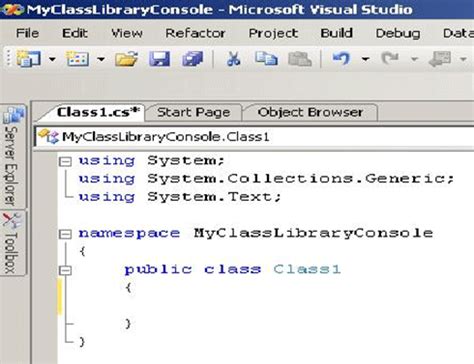Switch to the Start Page tab
Image resolution: width=474 pixels, height=364 pixels.
click(193, 112)
